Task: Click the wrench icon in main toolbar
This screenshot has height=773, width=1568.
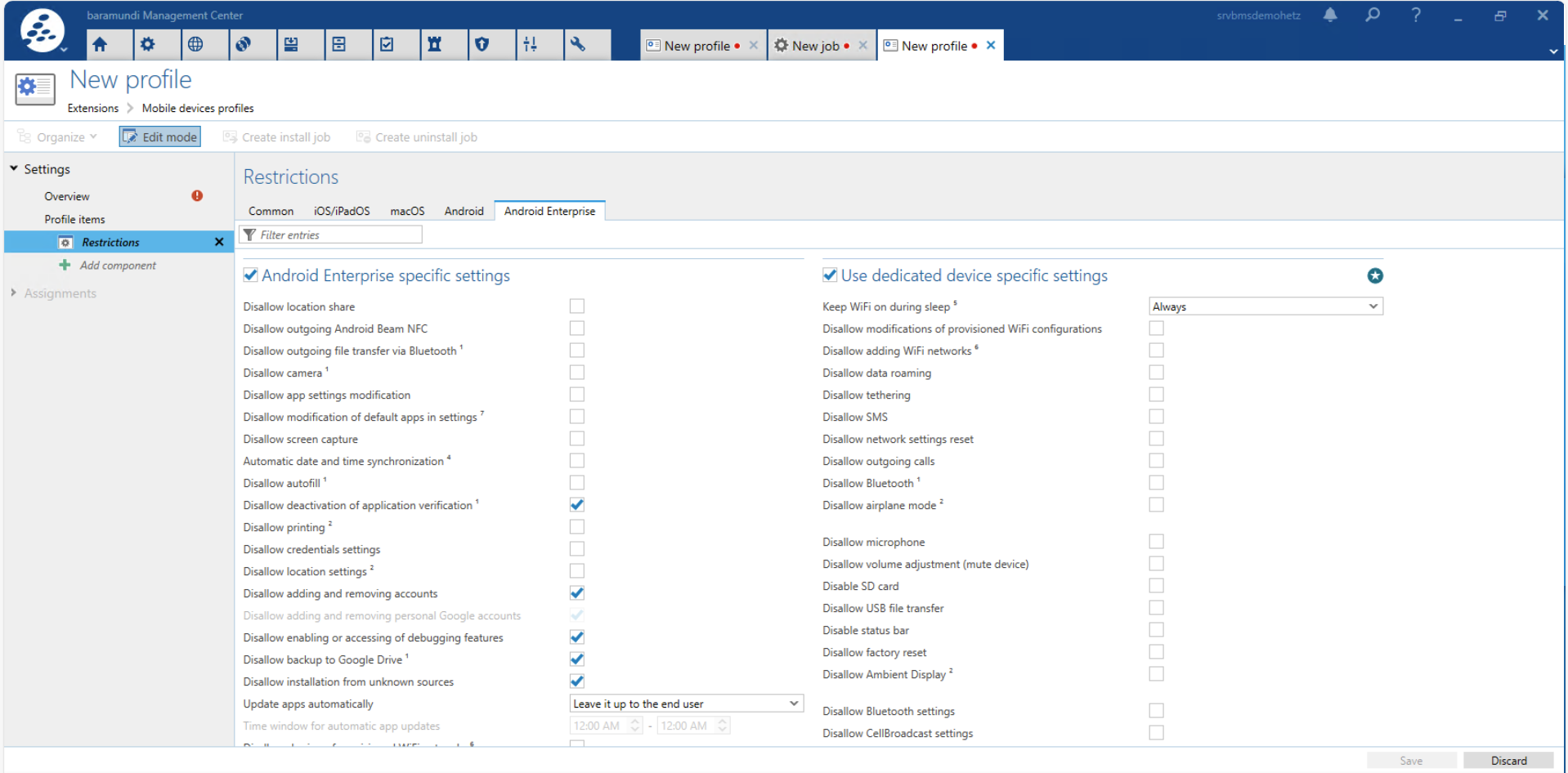Action: click(578, 45)
